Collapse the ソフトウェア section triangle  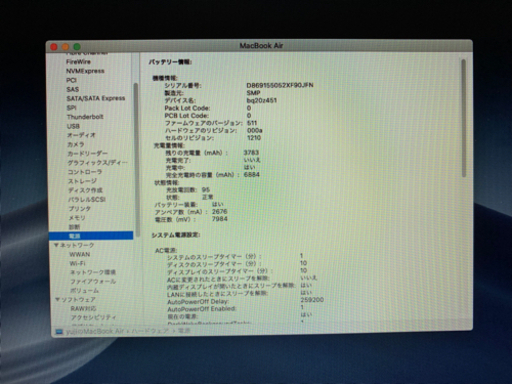(x=57, y=299)
